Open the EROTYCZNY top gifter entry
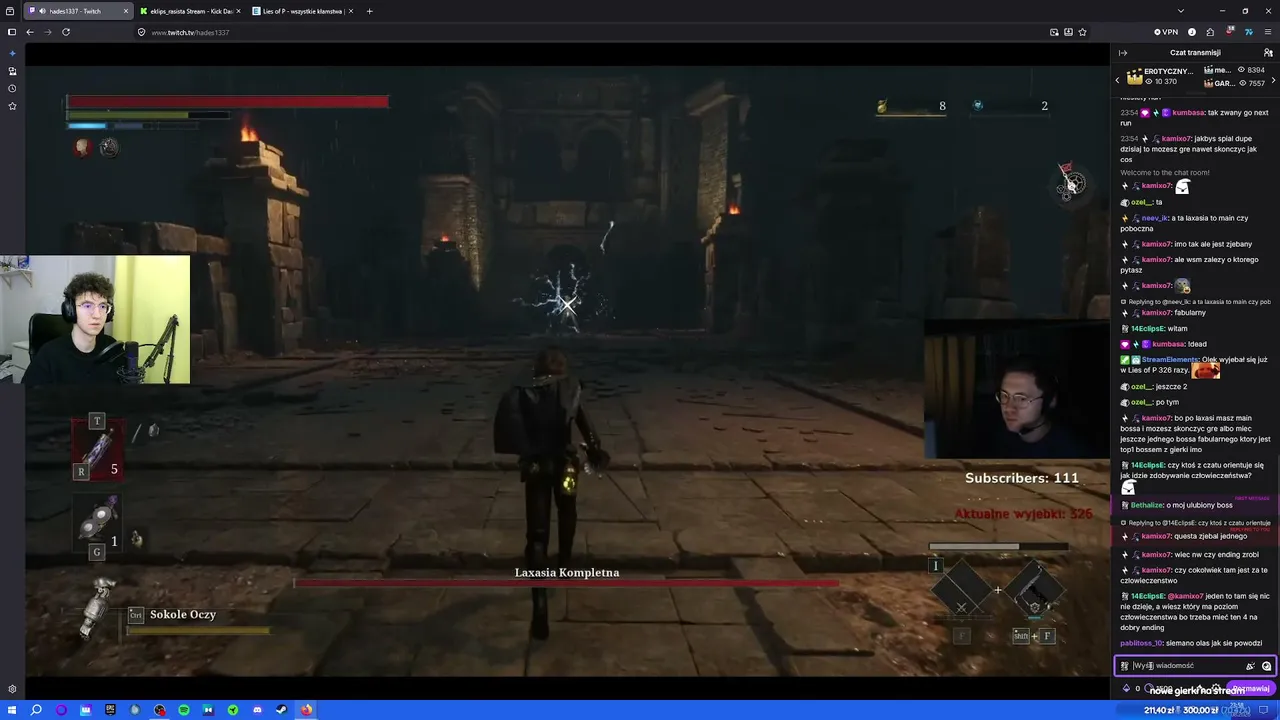This screenshot has width=1280, height=720. (x=1160, y=77)
